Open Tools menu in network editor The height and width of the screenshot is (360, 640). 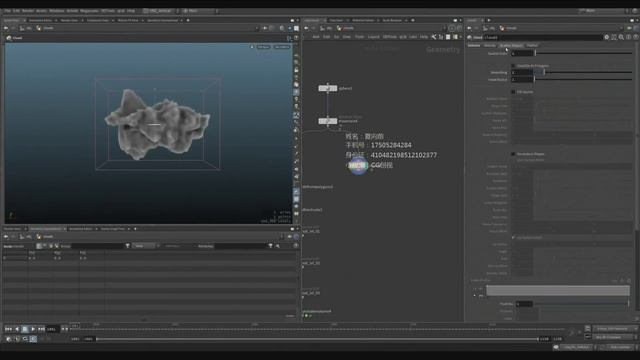tap(359, 37)
